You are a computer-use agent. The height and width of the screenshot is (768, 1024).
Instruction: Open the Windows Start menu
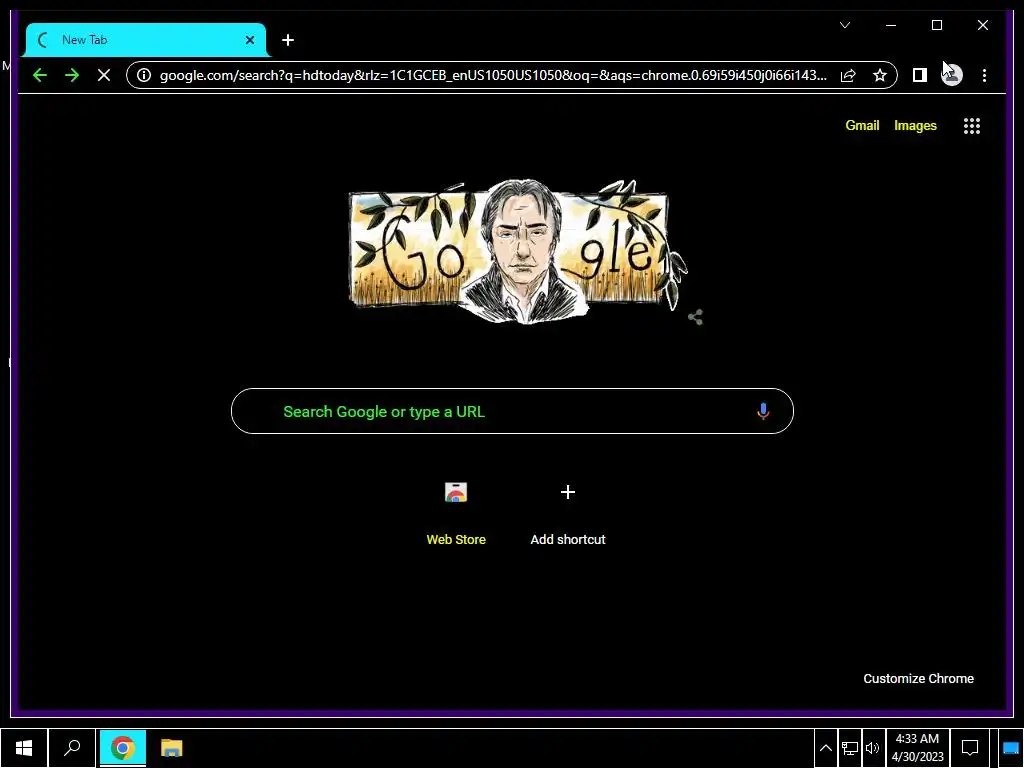(x=24, y=748)
